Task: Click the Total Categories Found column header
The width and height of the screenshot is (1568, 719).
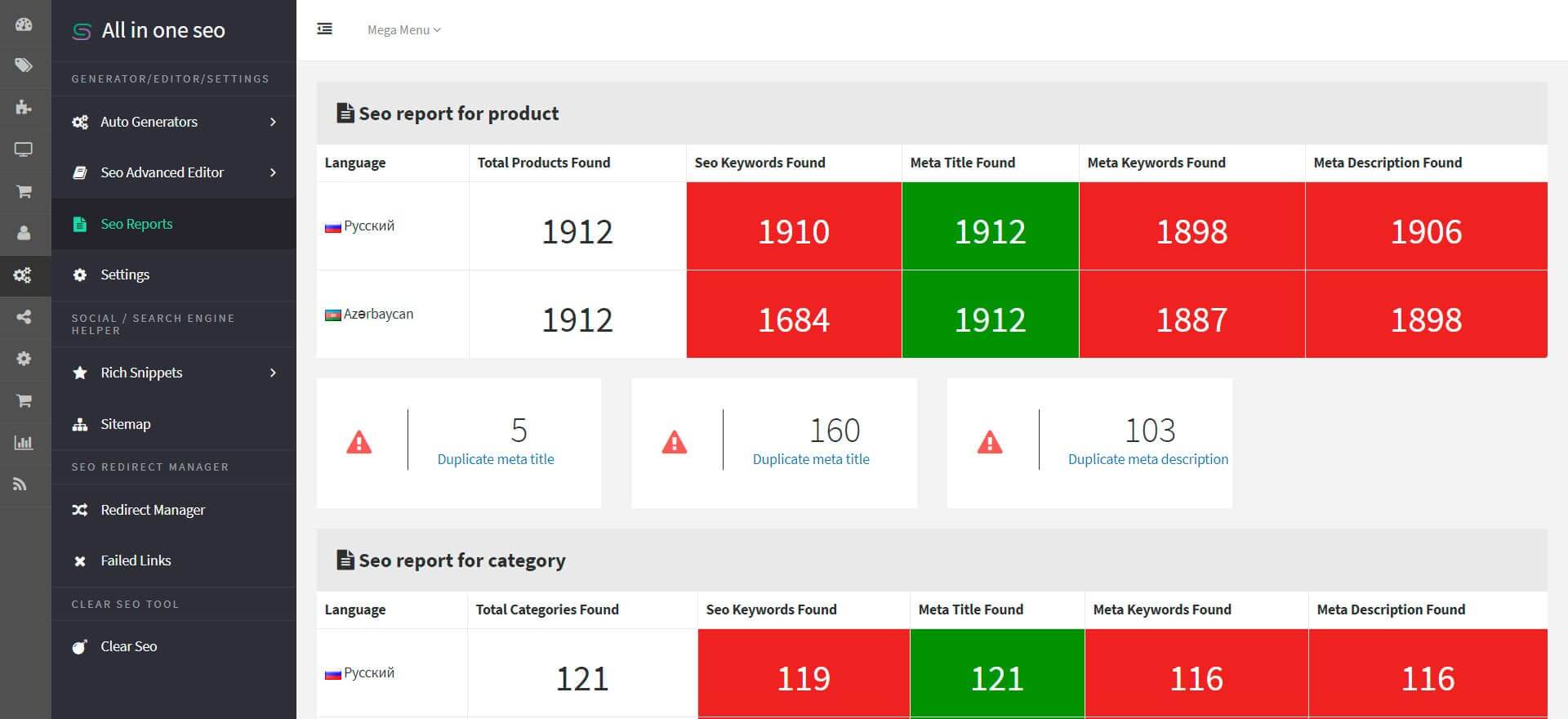Action: click(x=547, y=610)
